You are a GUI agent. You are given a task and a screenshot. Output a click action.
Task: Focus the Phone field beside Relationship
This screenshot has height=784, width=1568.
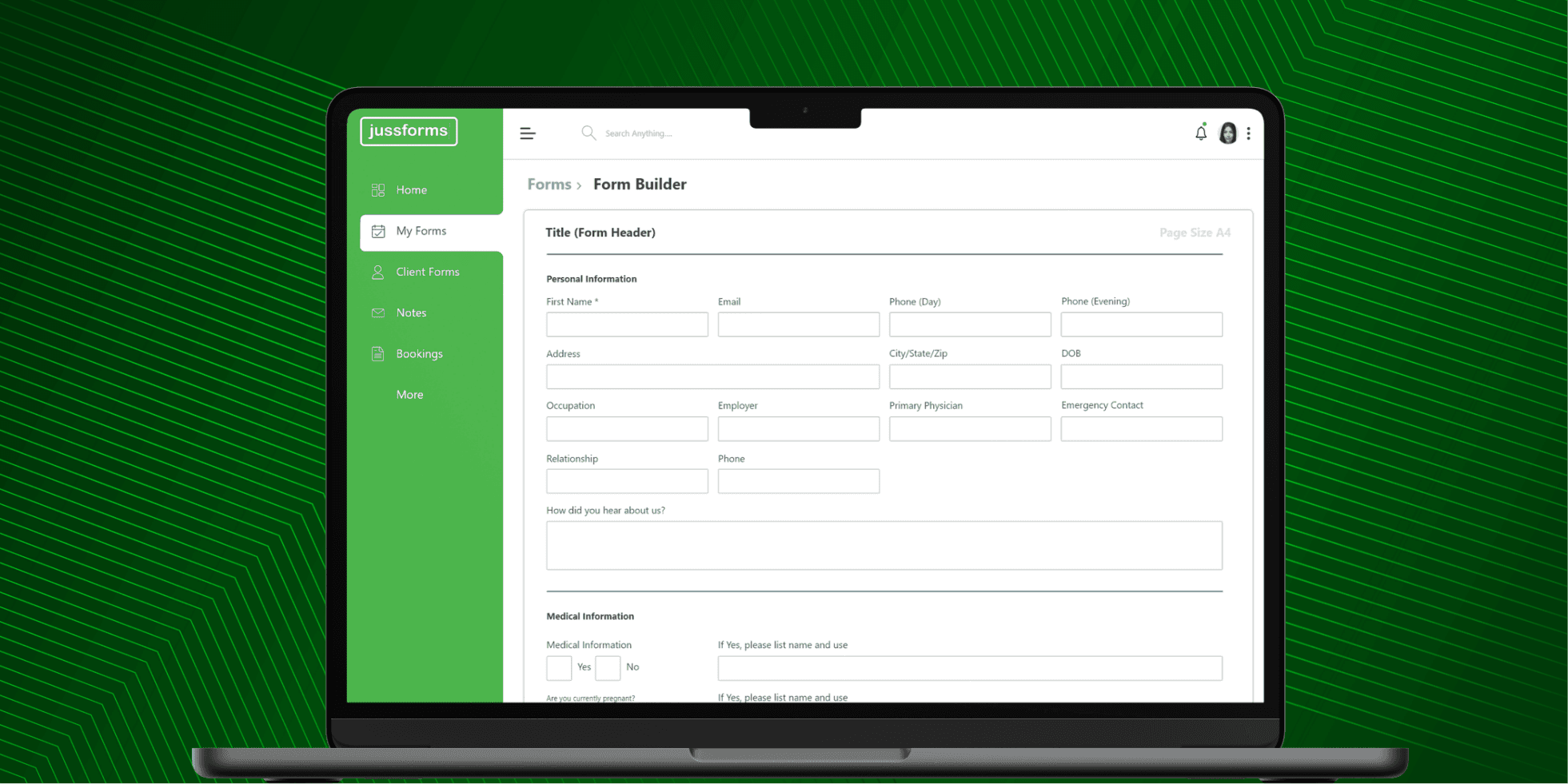[799, 481]
